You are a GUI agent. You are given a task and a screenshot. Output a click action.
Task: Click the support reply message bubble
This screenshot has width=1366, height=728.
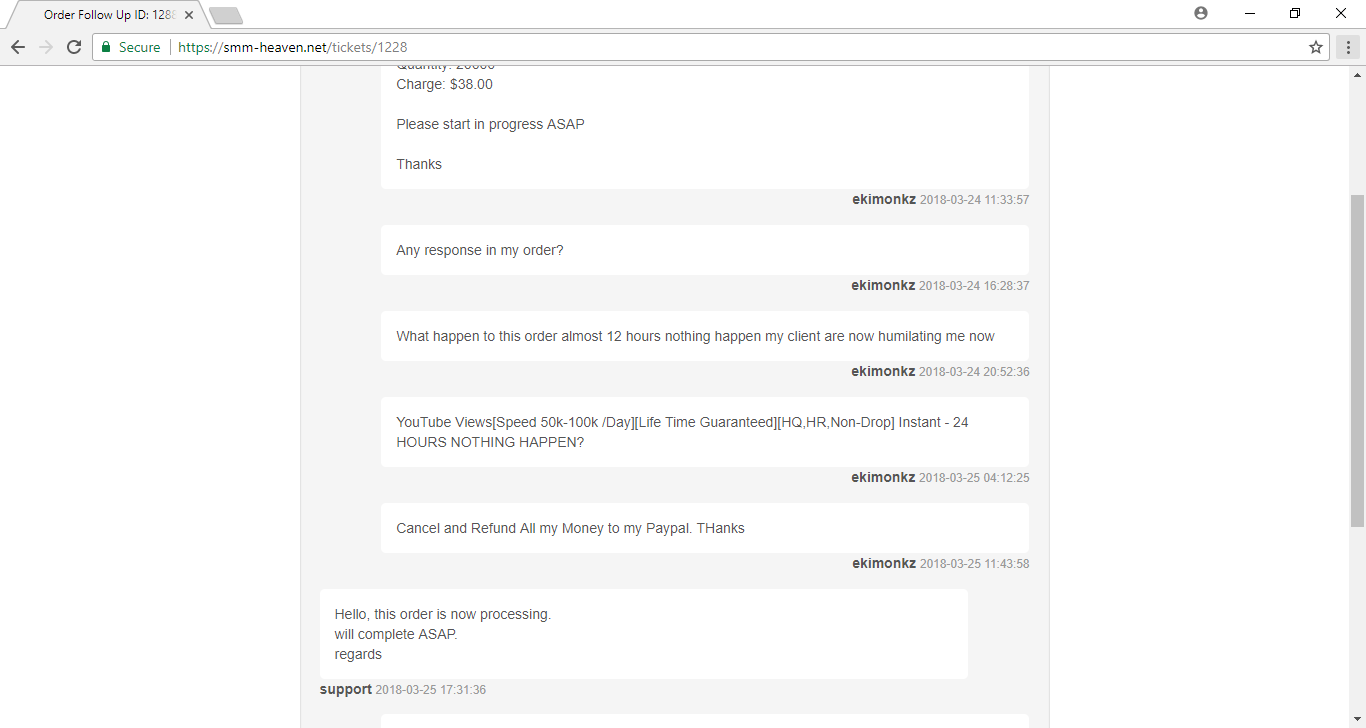point(644,634)
